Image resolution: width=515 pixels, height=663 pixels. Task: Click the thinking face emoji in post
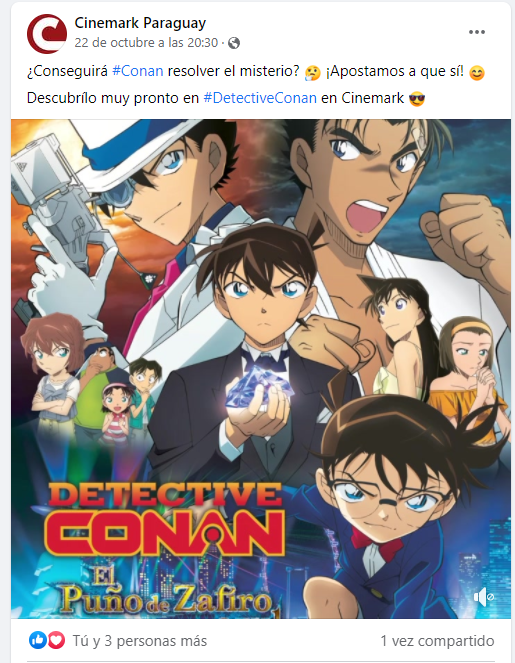[312, 73]
